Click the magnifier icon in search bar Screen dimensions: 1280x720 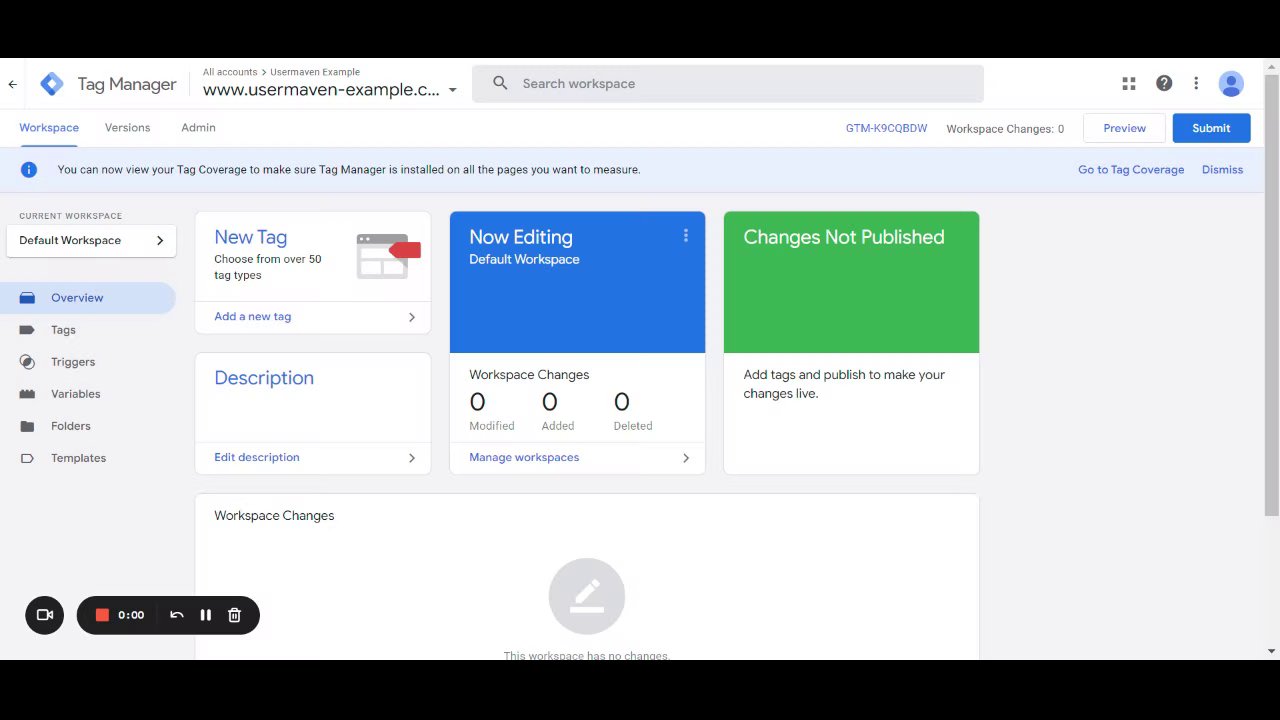(500, 84)
